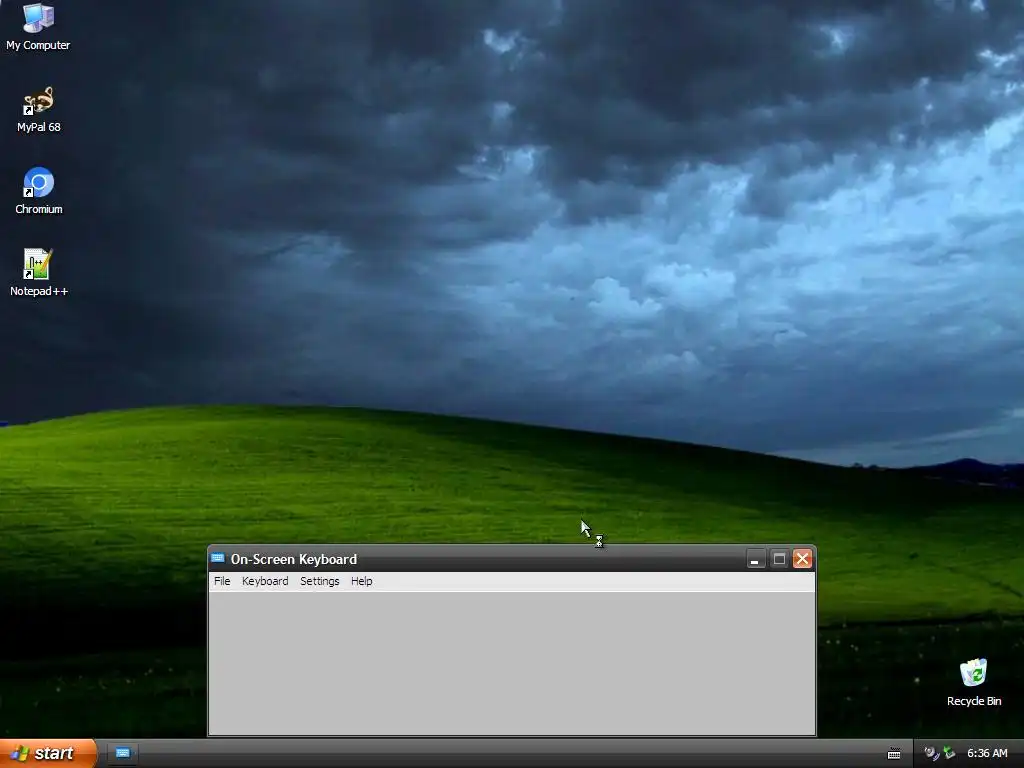Click the On-Screen Keyboard taskbar button

click(x=122, y=754)
